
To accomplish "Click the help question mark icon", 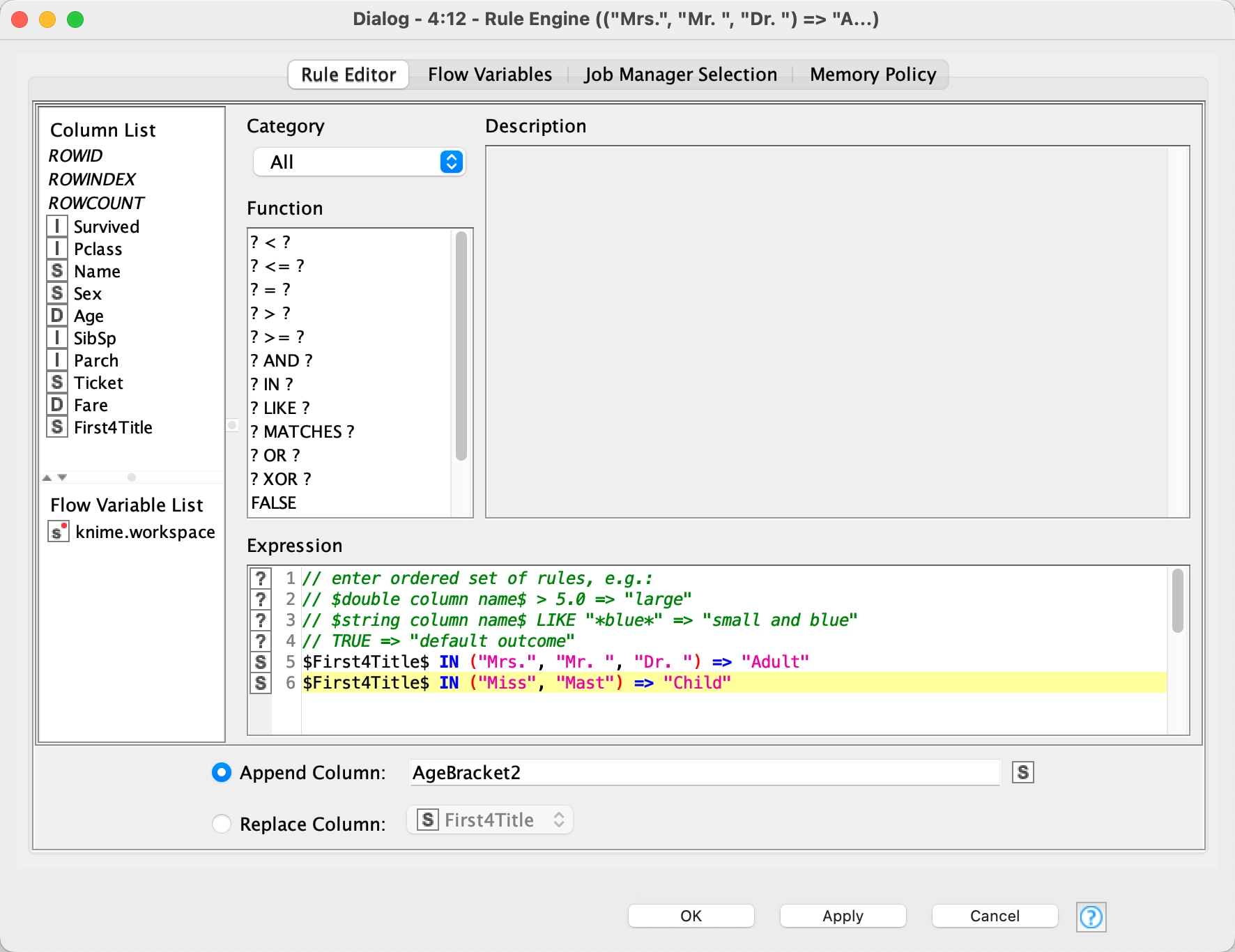I will coord(1091,916).
